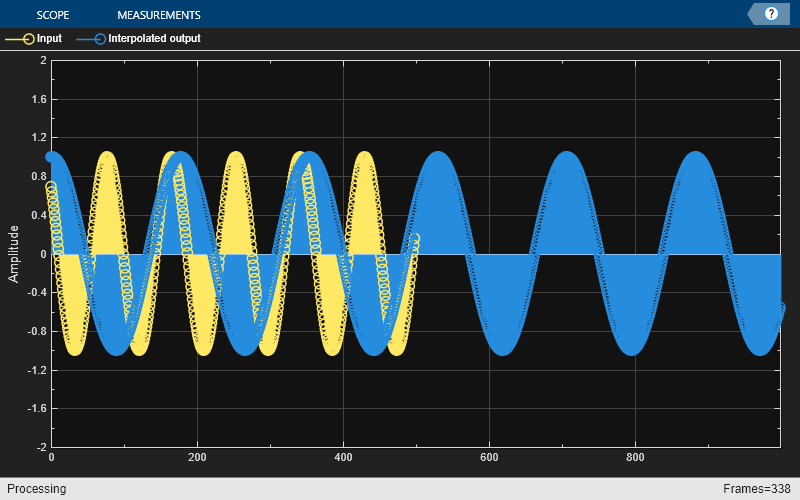
Task: Click the final blue sample at right edge
Action: point(780,308)
